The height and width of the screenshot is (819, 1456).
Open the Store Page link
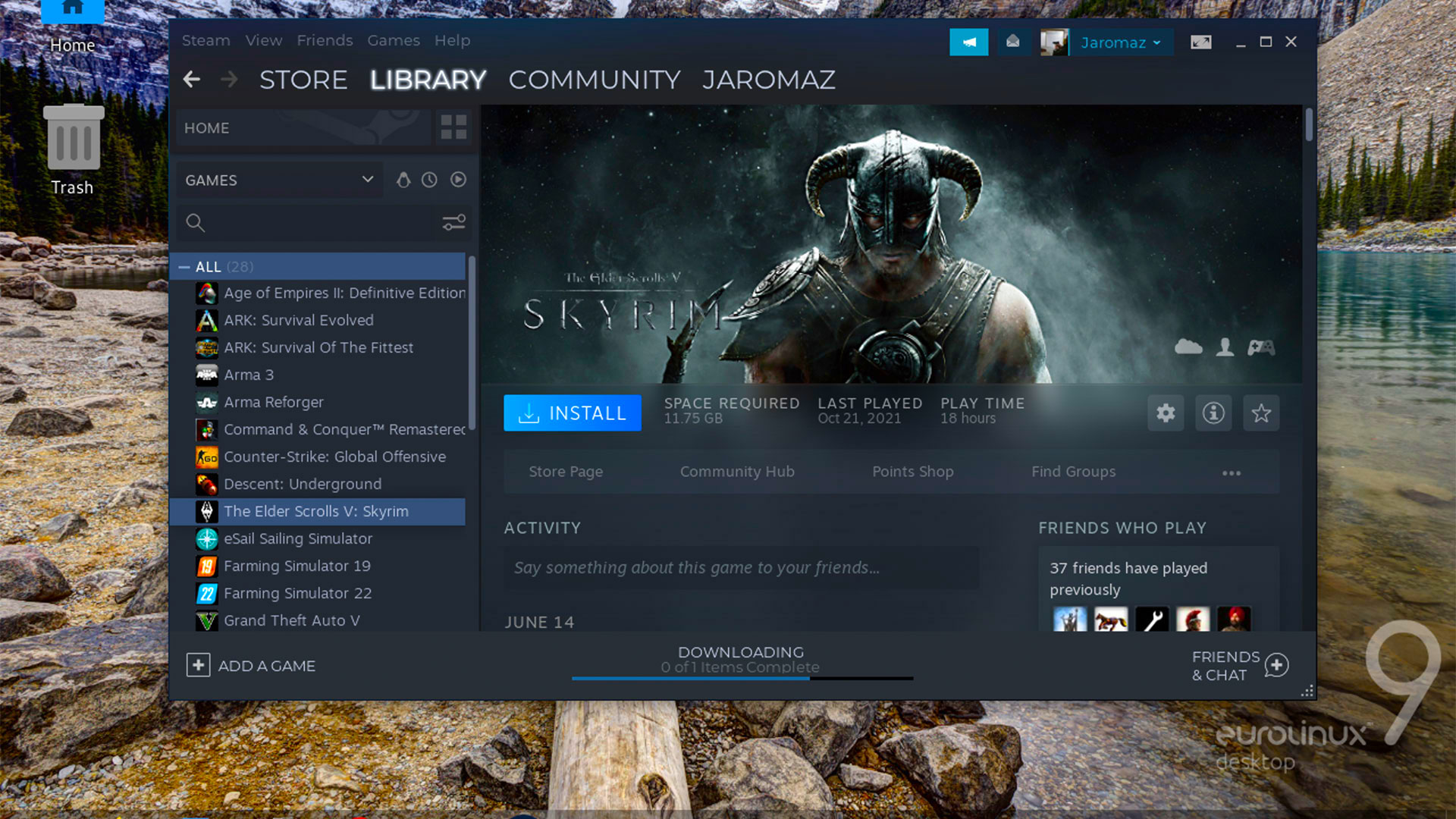[x=566, y=472]
